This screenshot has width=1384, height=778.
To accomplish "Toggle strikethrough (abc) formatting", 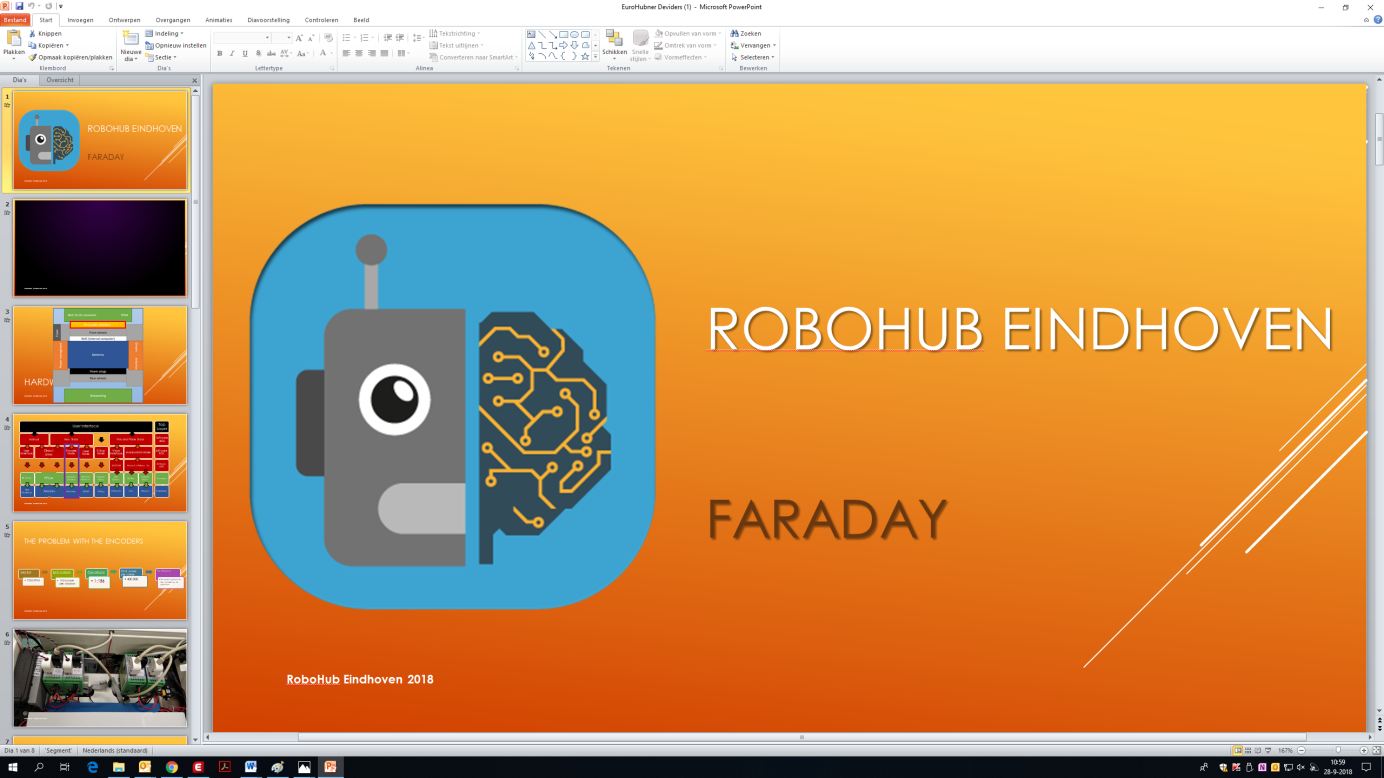I will click(x=271, y=53).
